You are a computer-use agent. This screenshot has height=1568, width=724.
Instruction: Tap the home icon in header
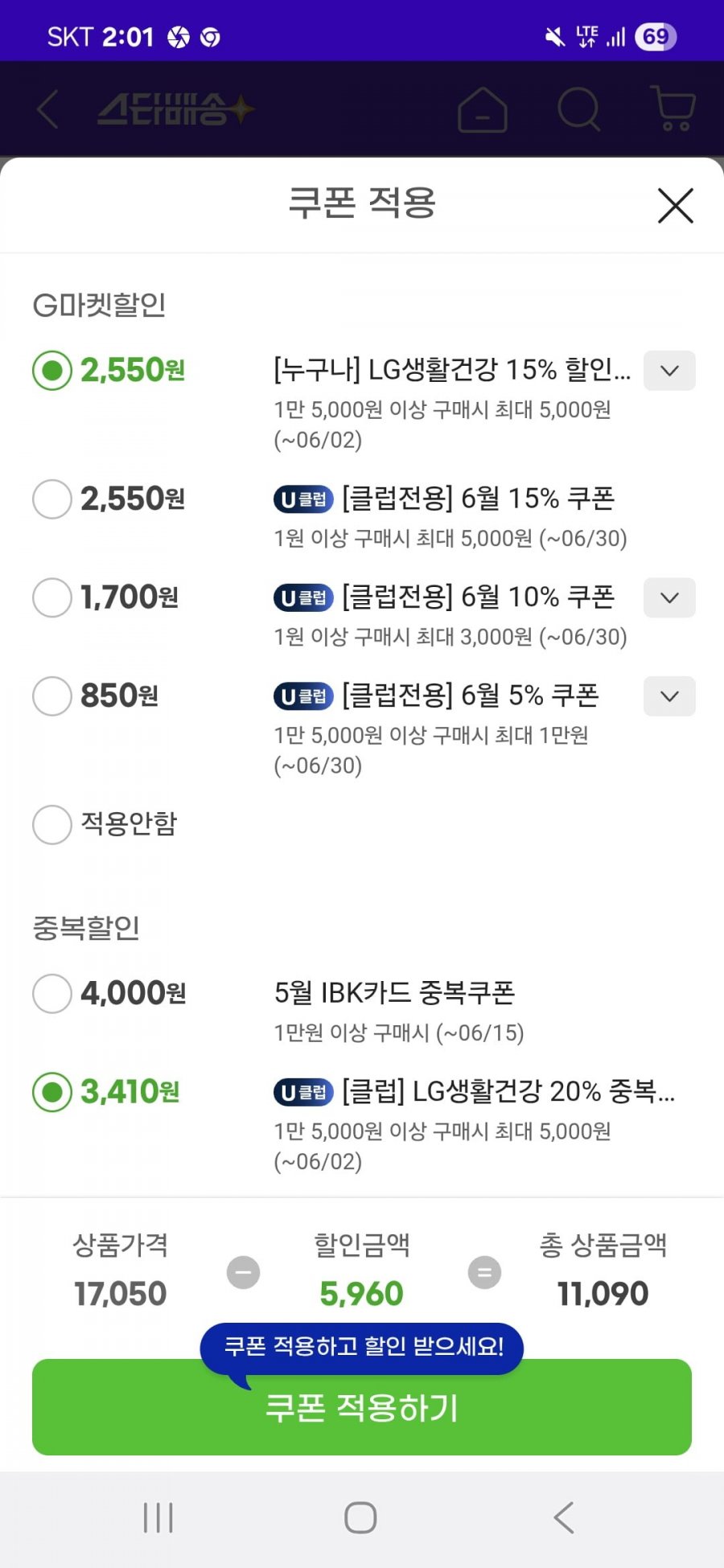click(482, 109)
